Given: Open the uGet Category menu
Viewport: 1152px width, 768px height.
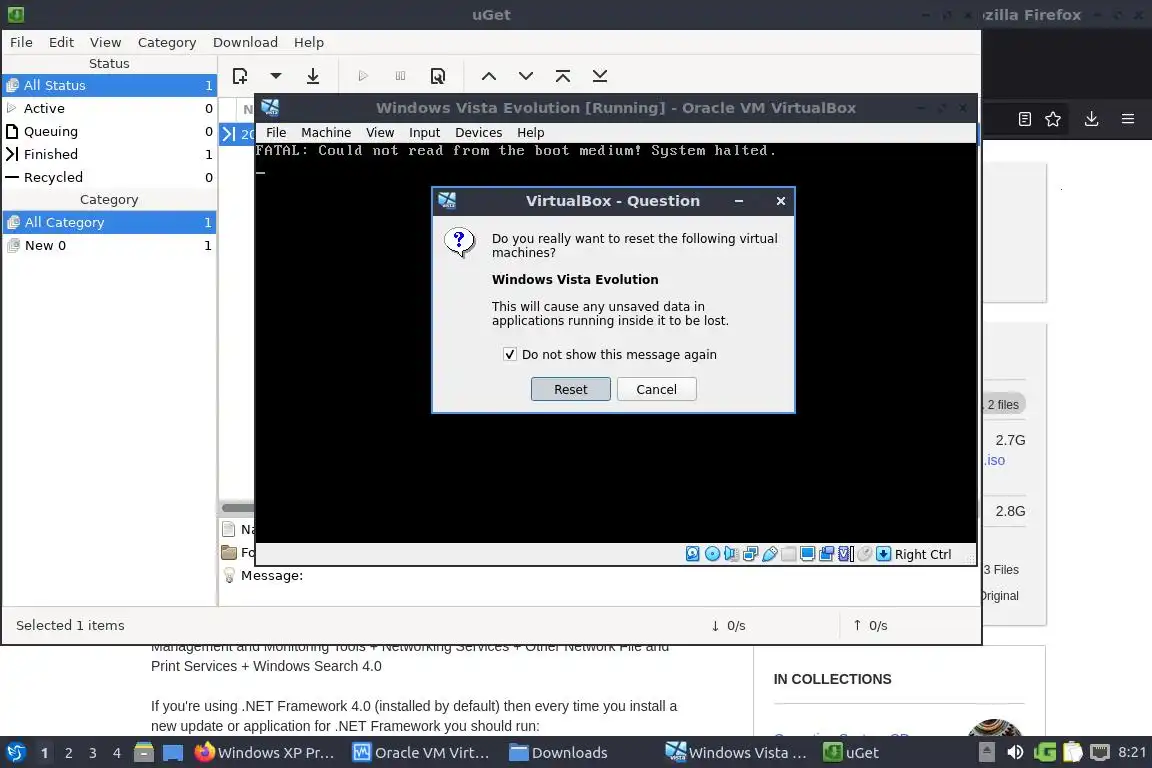Looking at the screenshot, I should 167,42.
